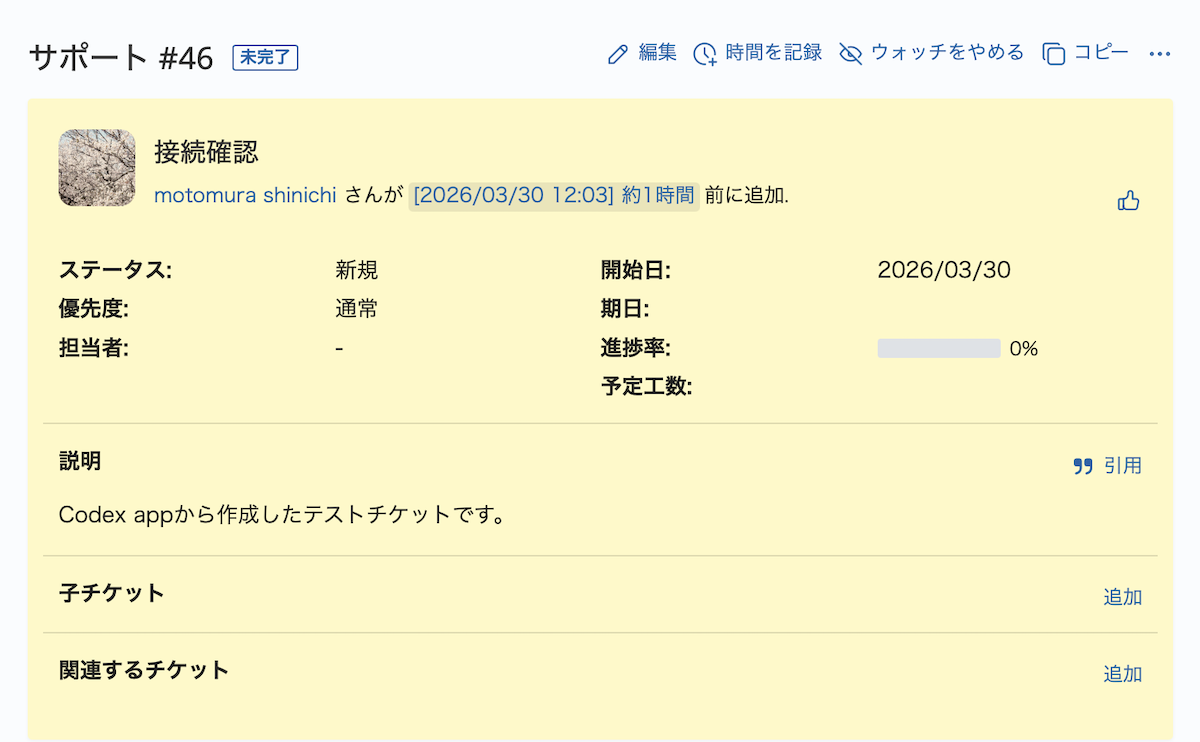Click the 引用 text in description
This screenshot has width=1200, height=742.
tap(1123, 466)
